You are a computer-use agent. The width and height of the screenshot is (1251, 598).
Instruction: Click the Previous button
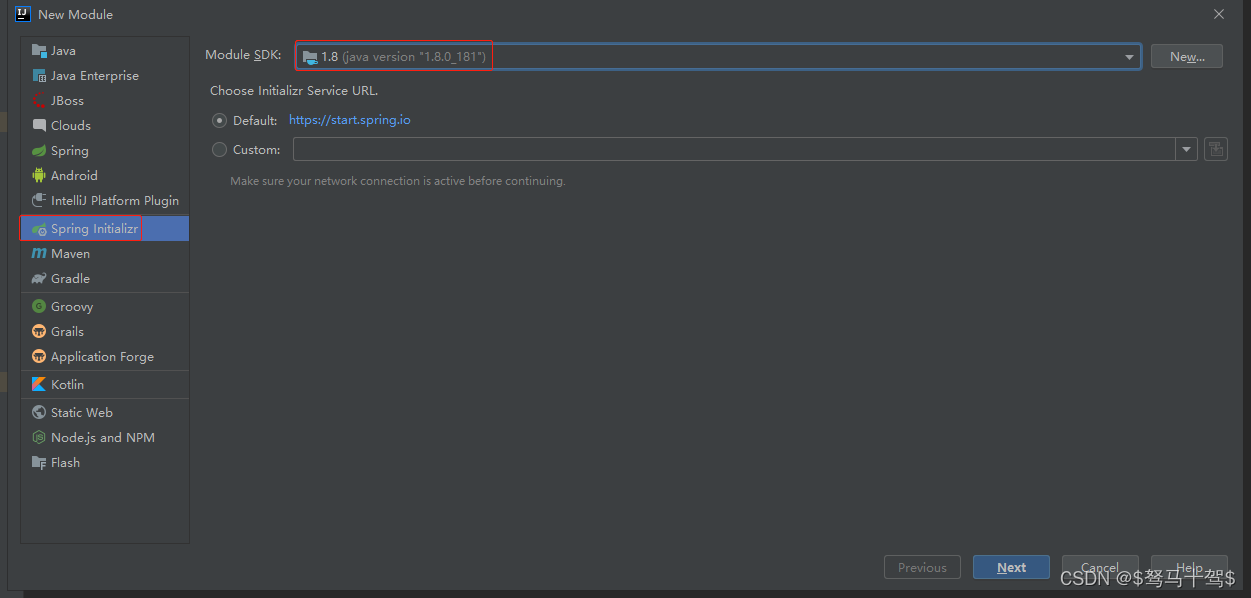point(922,567)
